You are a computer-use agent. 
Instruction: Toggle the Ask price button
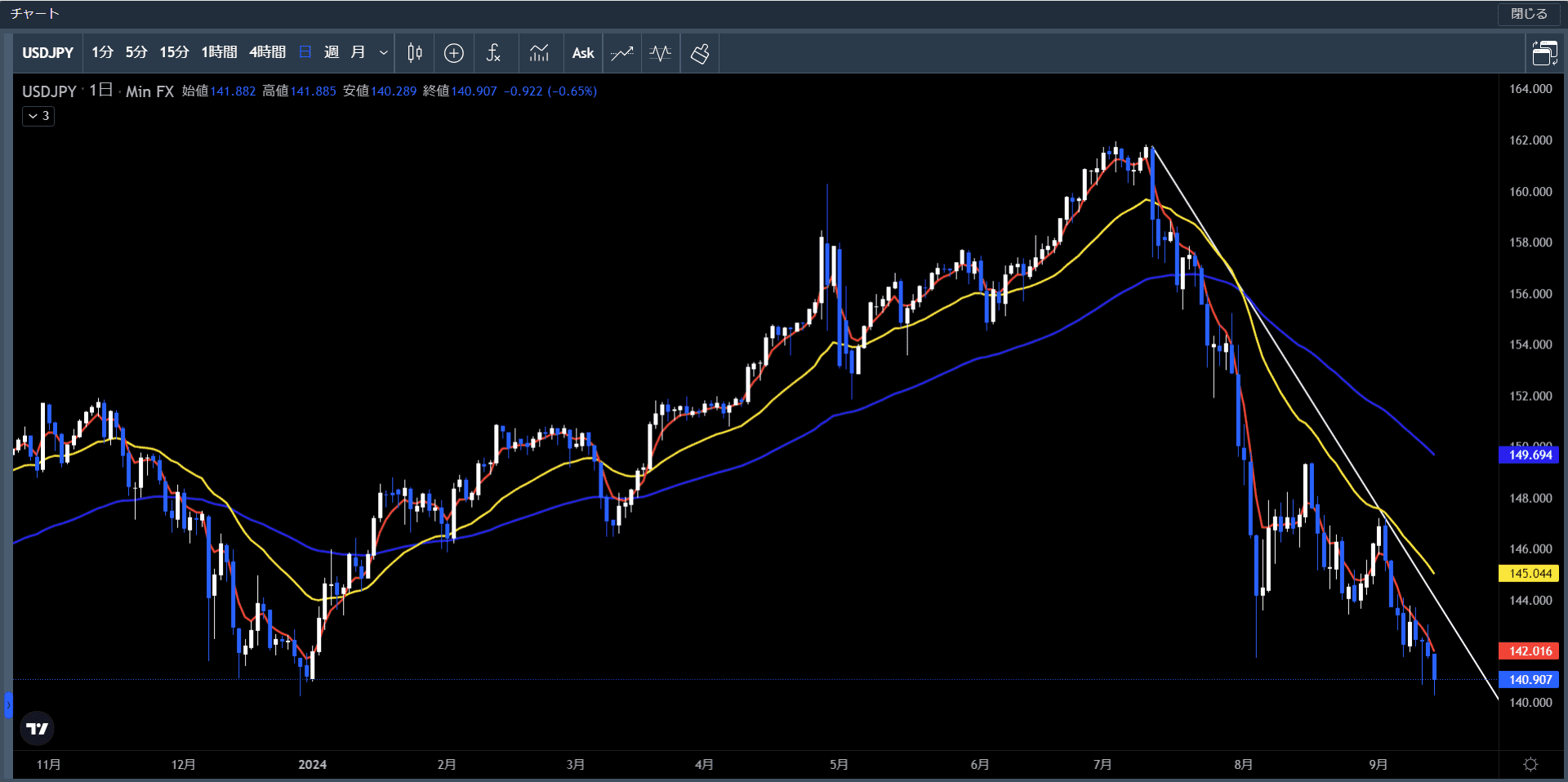coord(583,53)
